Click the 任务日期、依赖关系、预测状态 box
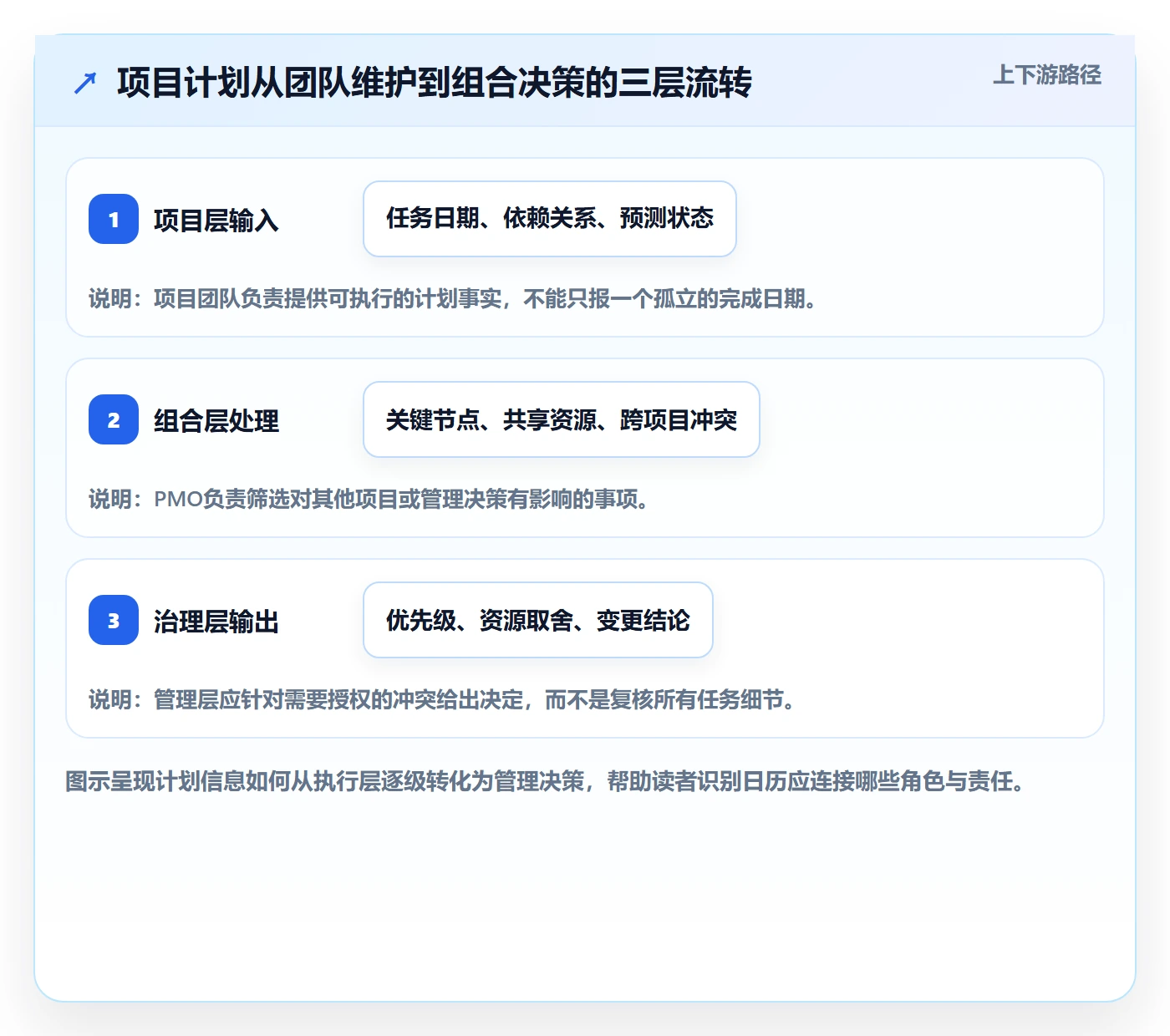 [x=550, y=219]
